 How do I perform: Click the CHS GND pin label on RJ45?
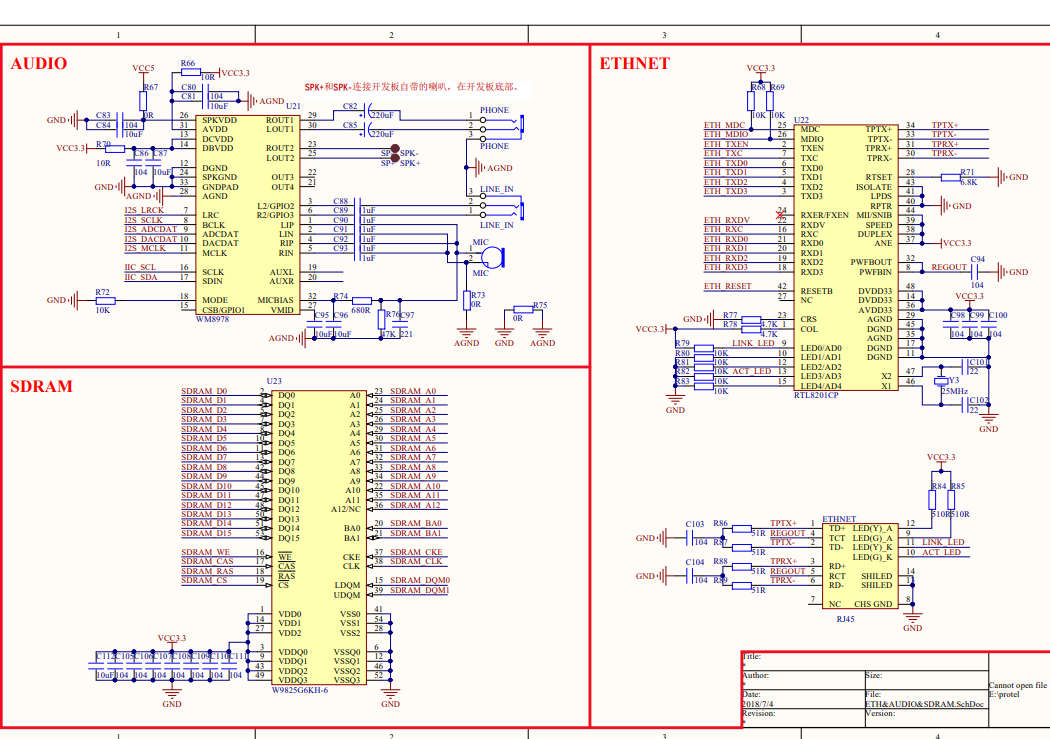(873, 604)
